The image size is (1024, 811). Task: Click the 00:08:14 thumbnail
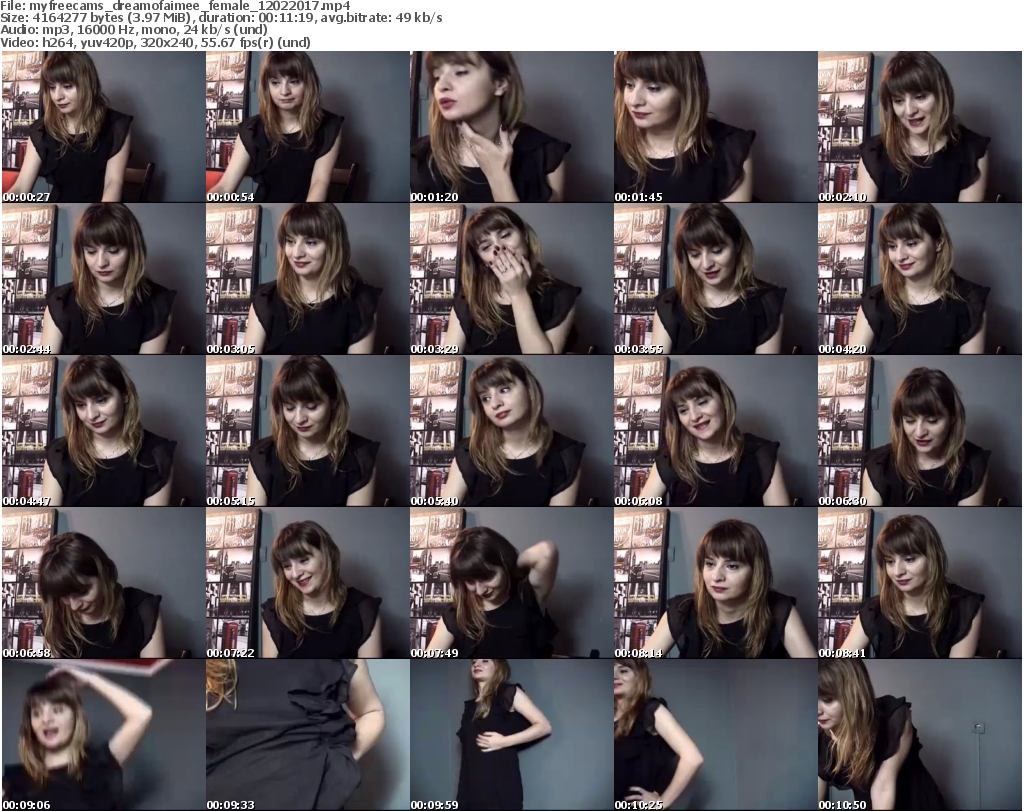(x=715, y=583)
